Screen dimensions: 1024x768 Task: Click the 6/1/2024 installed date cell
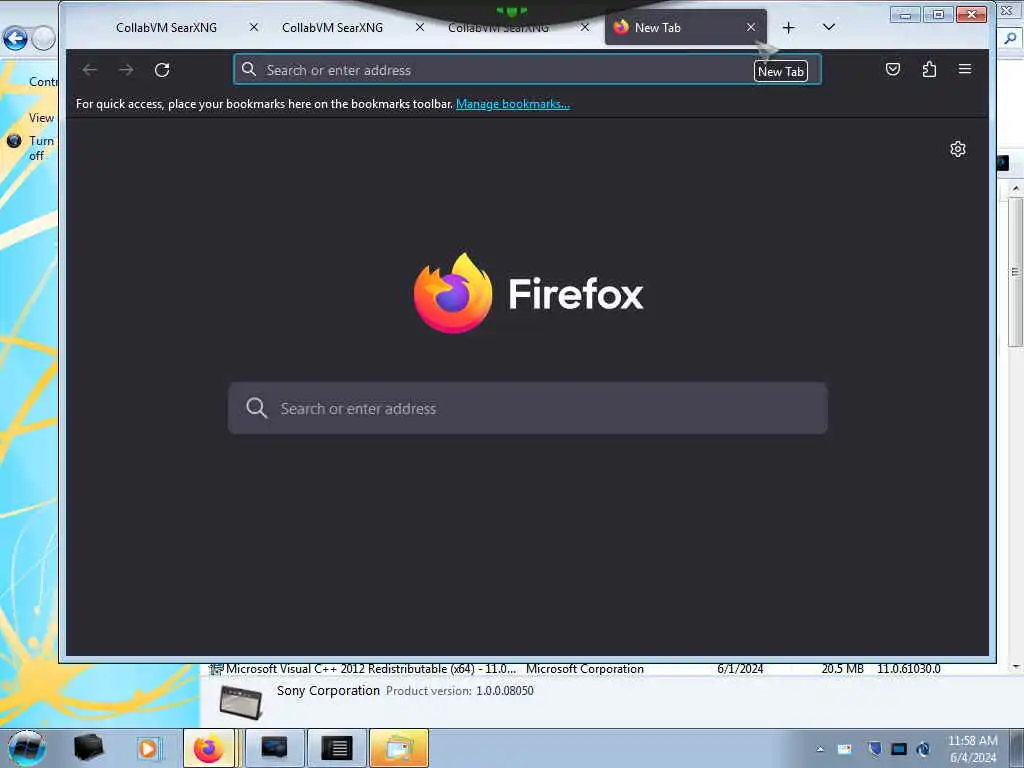740,669
